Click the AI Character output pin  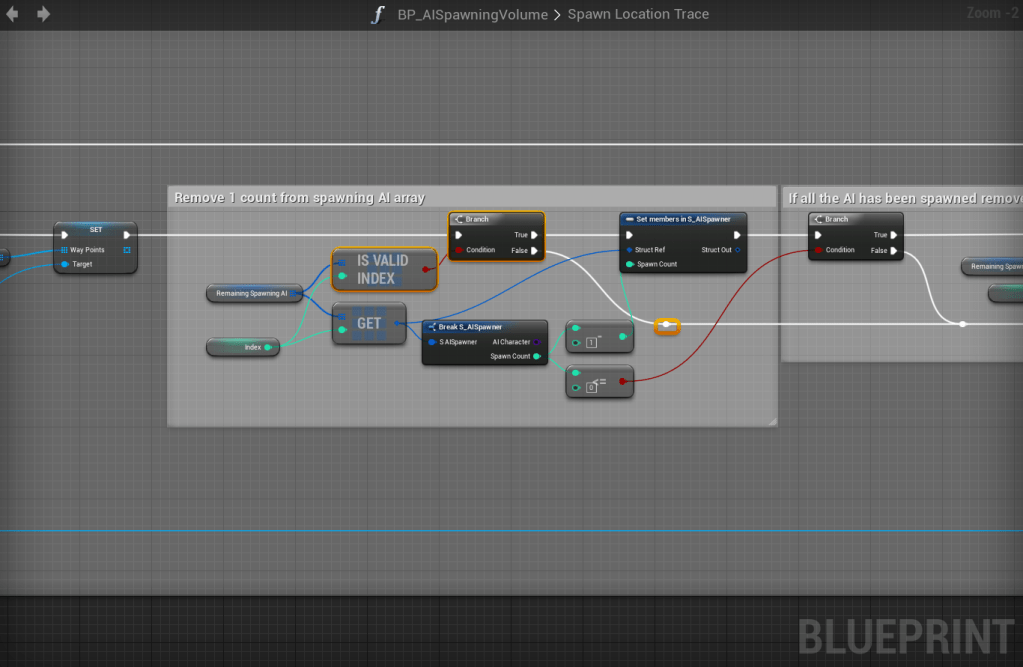click(537, 342)
